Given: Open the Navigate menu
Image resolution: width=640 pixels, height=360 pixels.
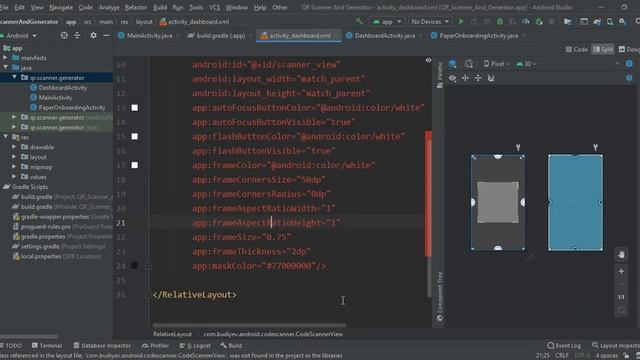Looking at the screenshot, I should pos(61,7).
